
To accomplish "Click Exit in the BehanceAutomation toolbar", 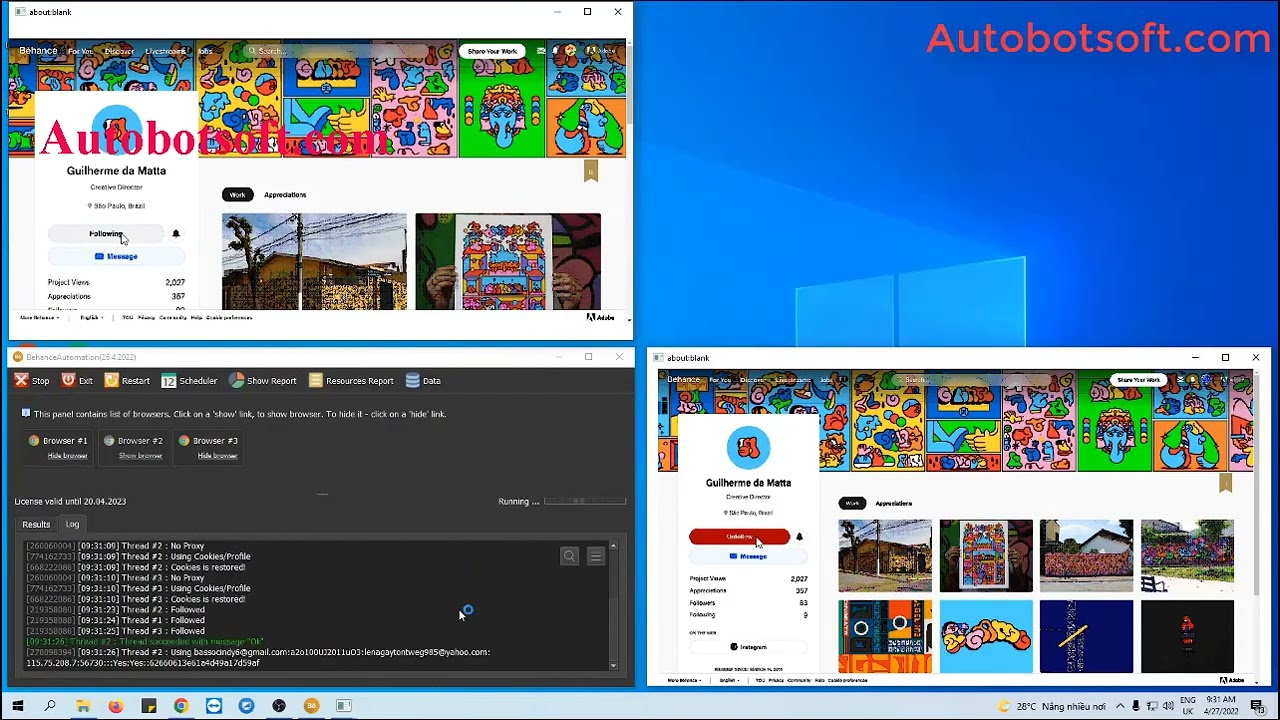I will click(77, 381).
